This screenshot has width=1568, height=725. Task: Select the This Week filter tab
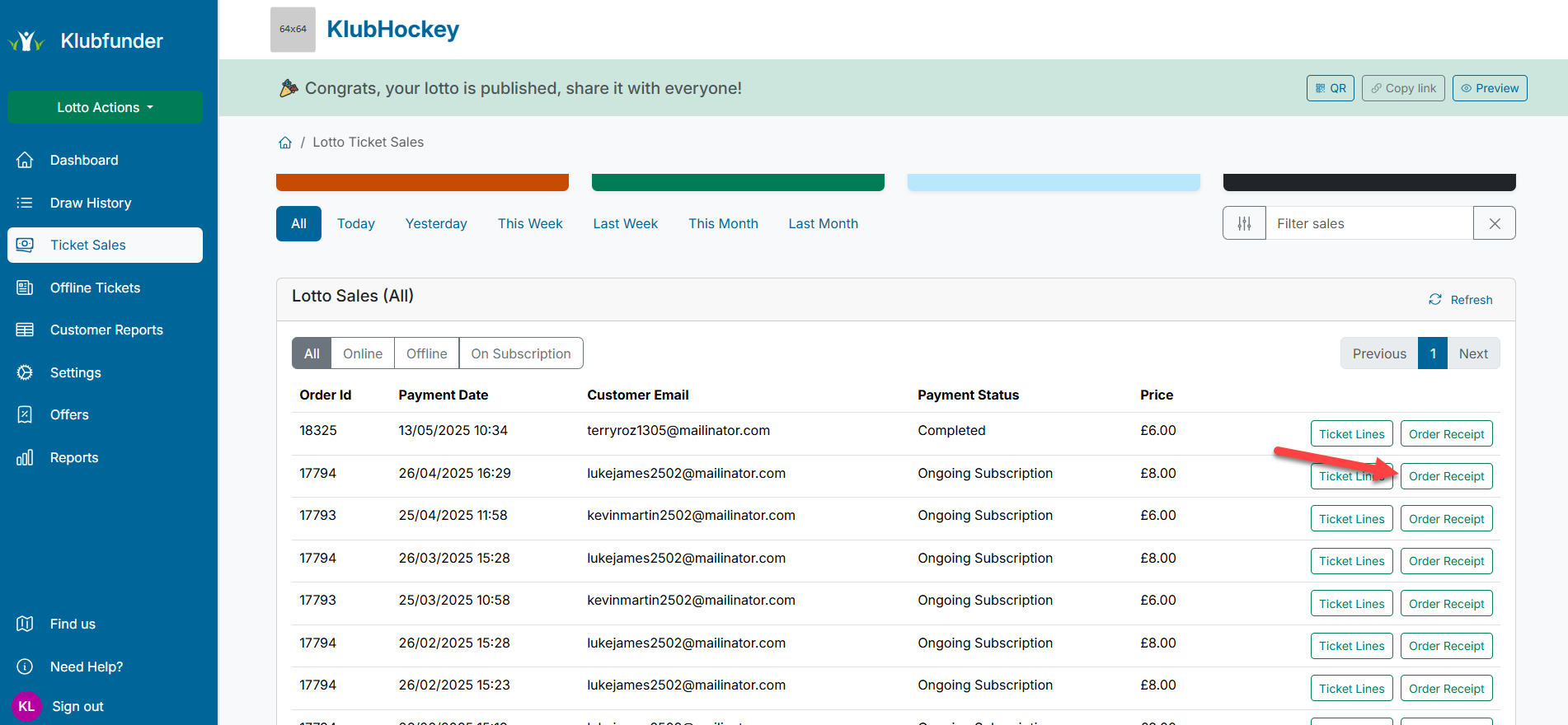coord(529,223)
